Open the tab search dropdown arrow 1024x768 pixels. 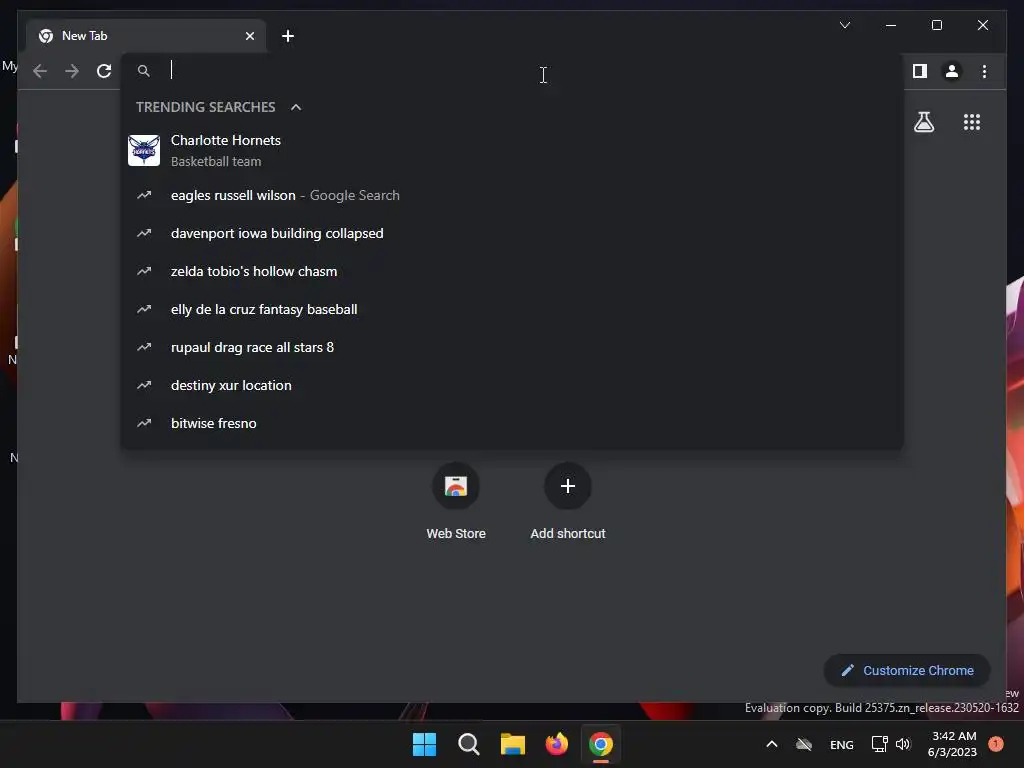[844, 25]
